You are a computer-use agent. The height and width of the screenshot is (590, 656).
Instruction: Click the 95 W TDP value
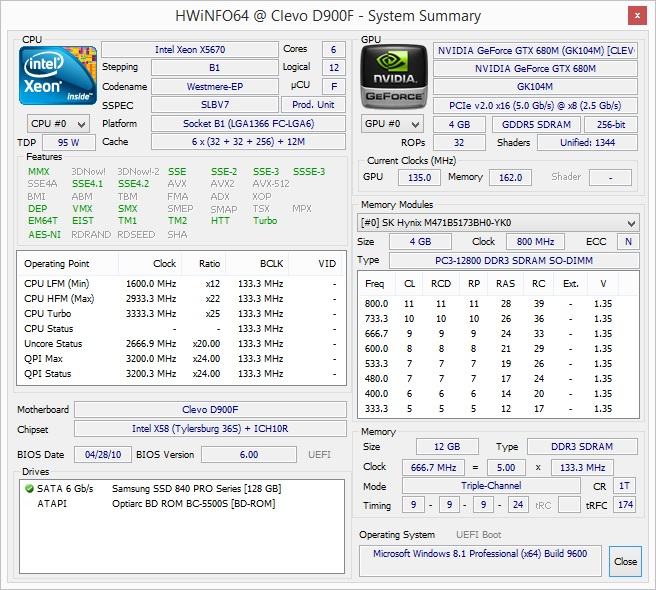(x=69, y=142)
